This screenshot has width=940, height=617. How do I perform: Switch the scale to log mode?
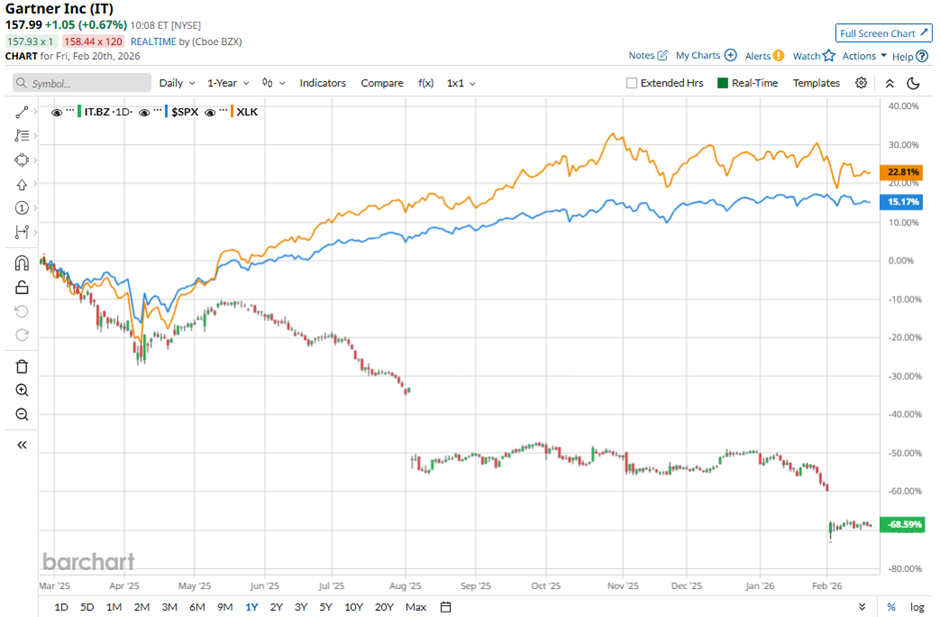pyautogui.click(x=917, y=607)
